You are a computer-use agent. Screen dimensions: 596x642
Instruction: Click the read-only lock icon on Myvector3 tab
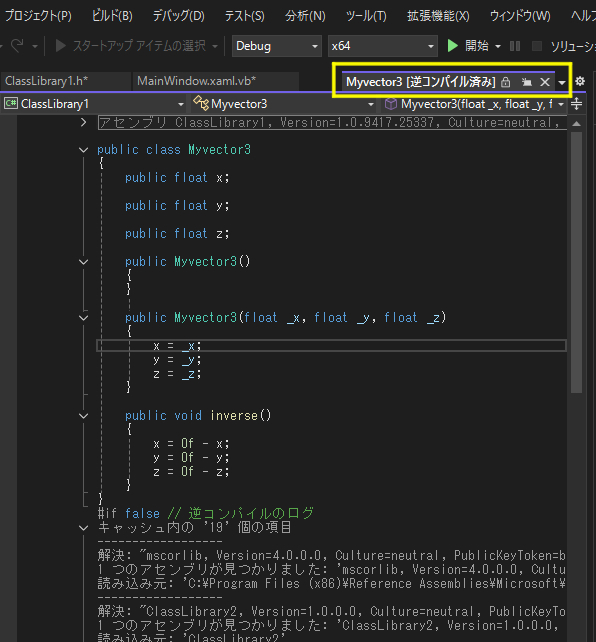pyautogui.click(x=506, y=82)
